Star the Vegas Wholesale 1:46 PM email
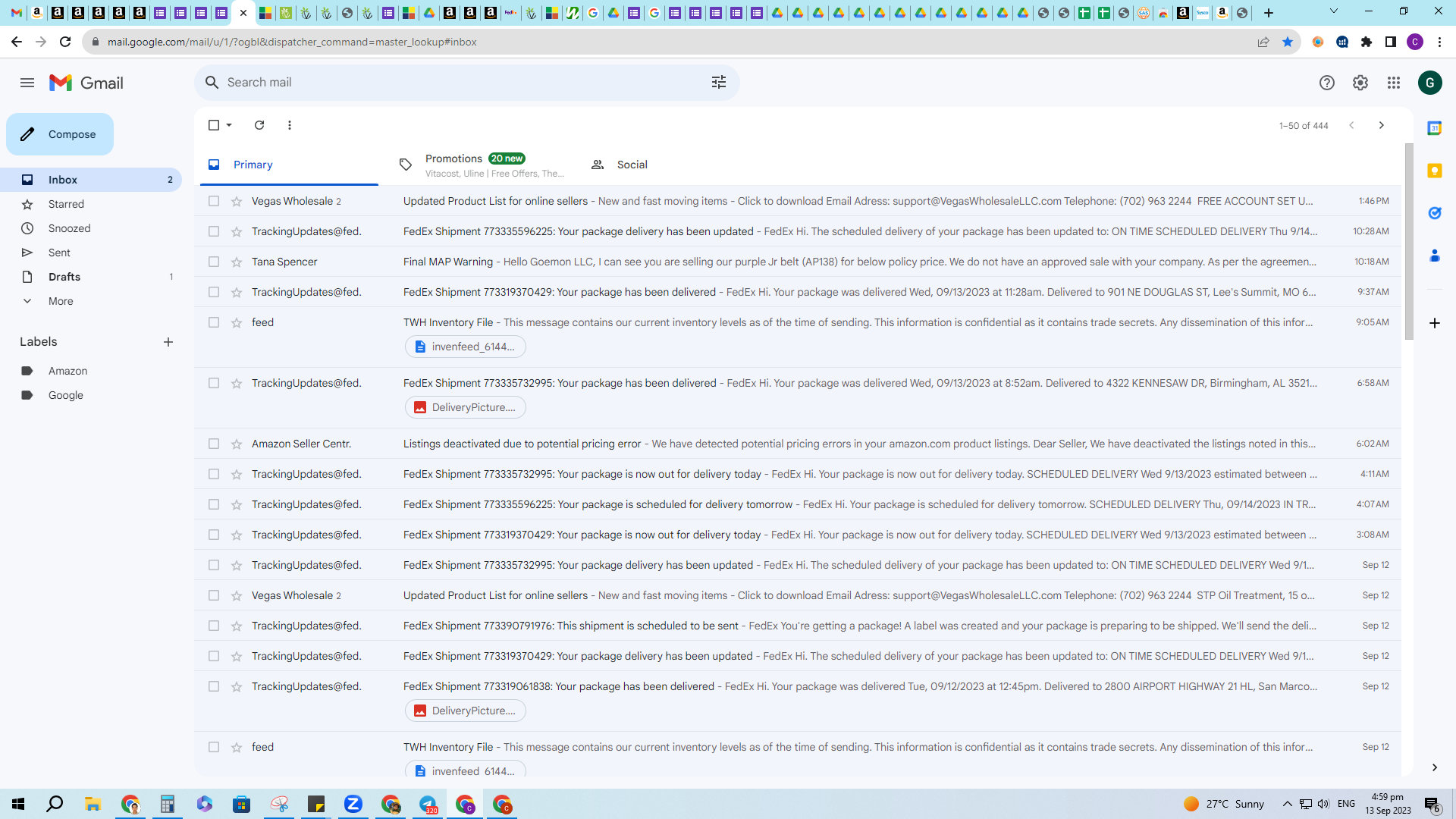 tap(237, 201)
